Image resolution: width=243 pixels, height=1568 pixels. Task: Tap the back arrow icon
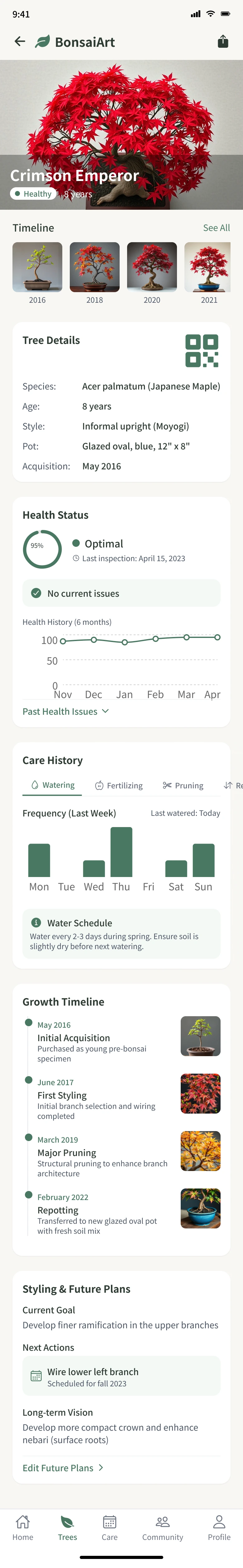point(20,42)
